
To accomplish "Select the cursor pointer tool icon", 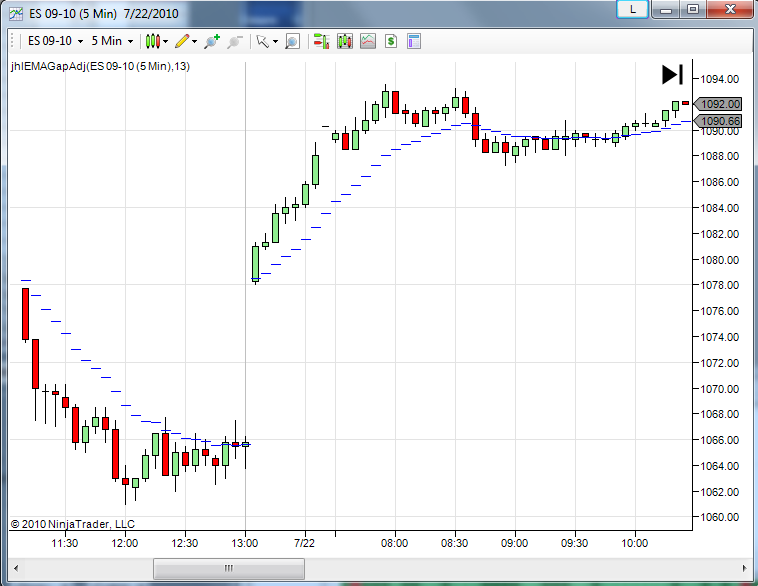I will coord(262,42).
